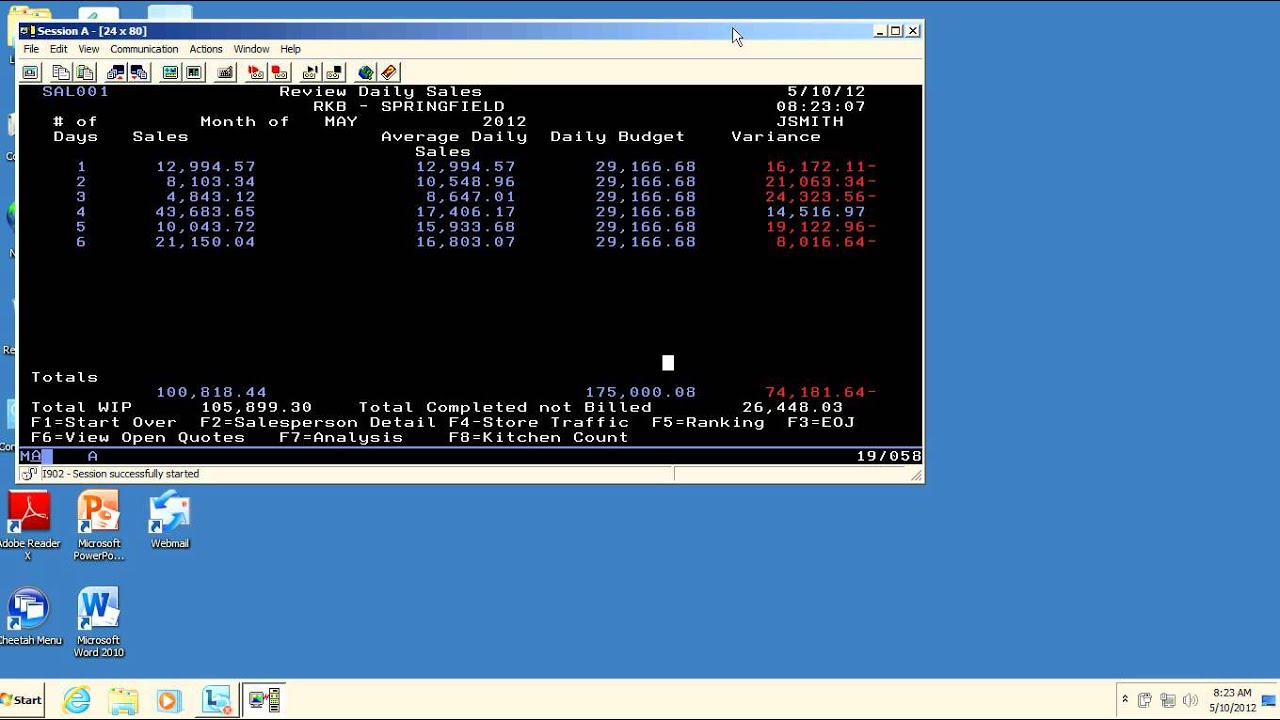
Task: Open the Window menu
Action: (251, 49)
